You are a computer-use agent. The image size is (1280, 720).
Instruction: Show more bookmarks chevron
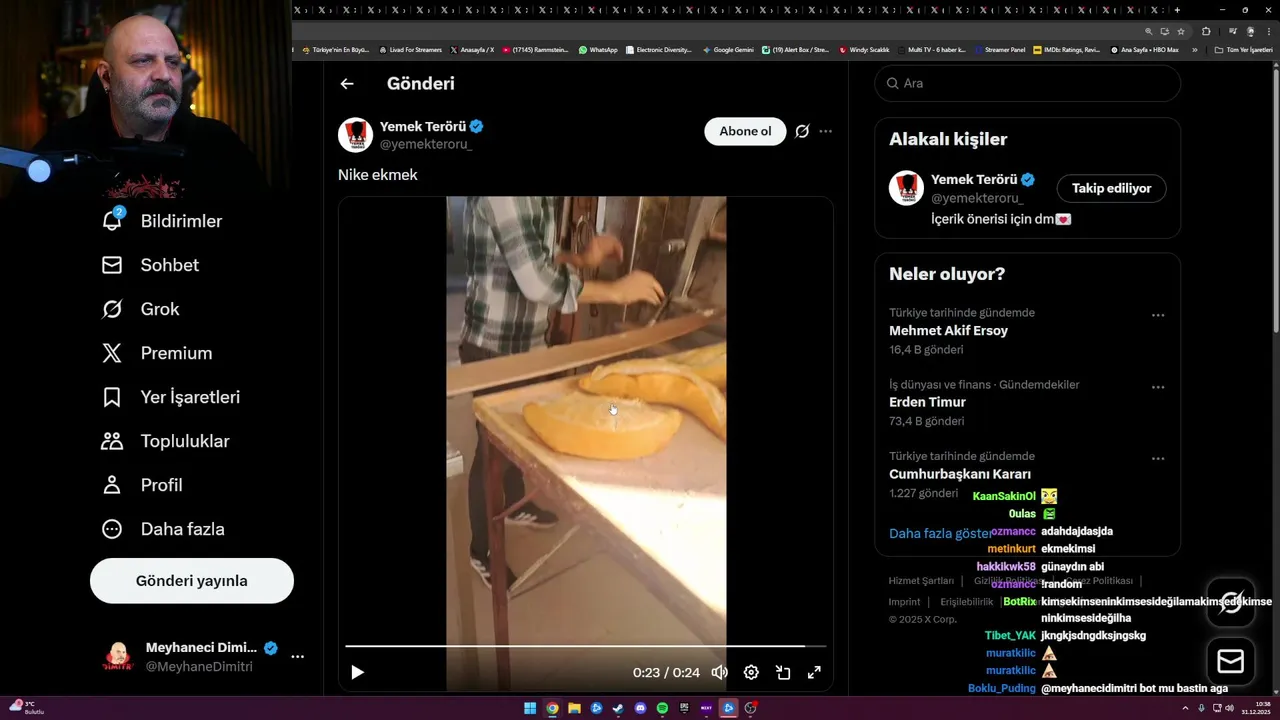[1194, 49]
